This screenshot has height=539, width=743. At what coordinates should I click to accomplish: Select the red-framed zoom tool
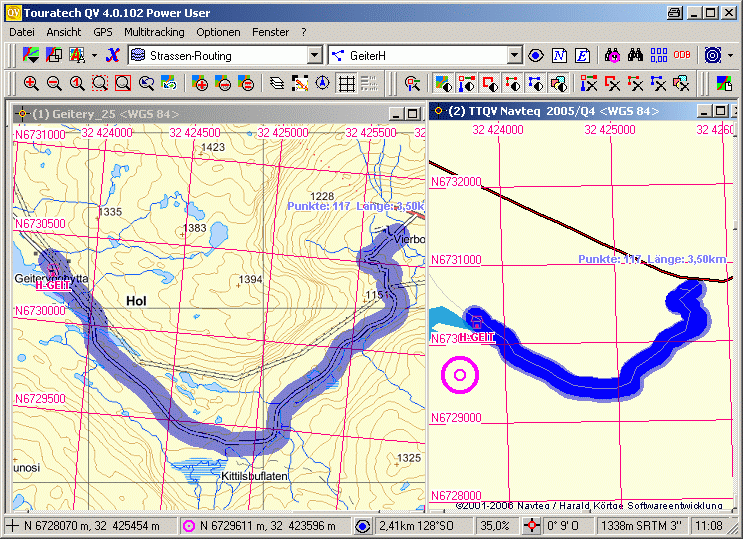coord(123,84)
